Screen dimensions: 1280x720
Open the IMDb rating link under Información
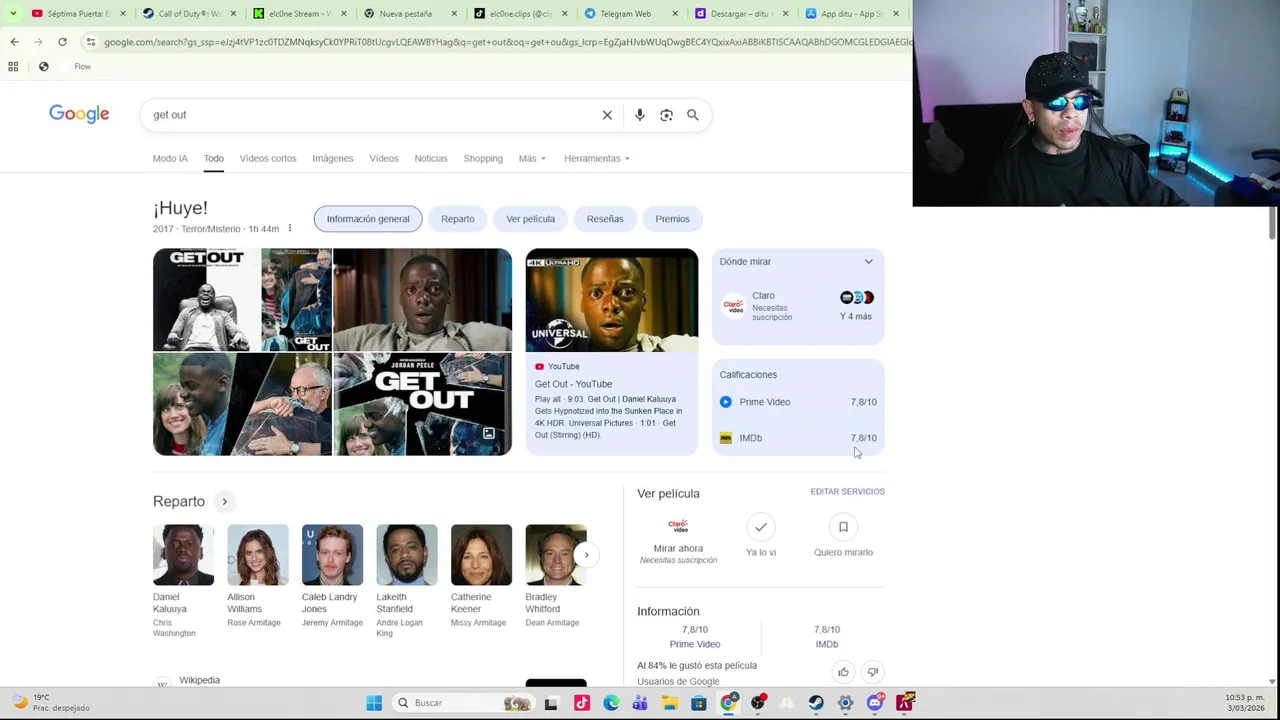[x=827, y=644]
